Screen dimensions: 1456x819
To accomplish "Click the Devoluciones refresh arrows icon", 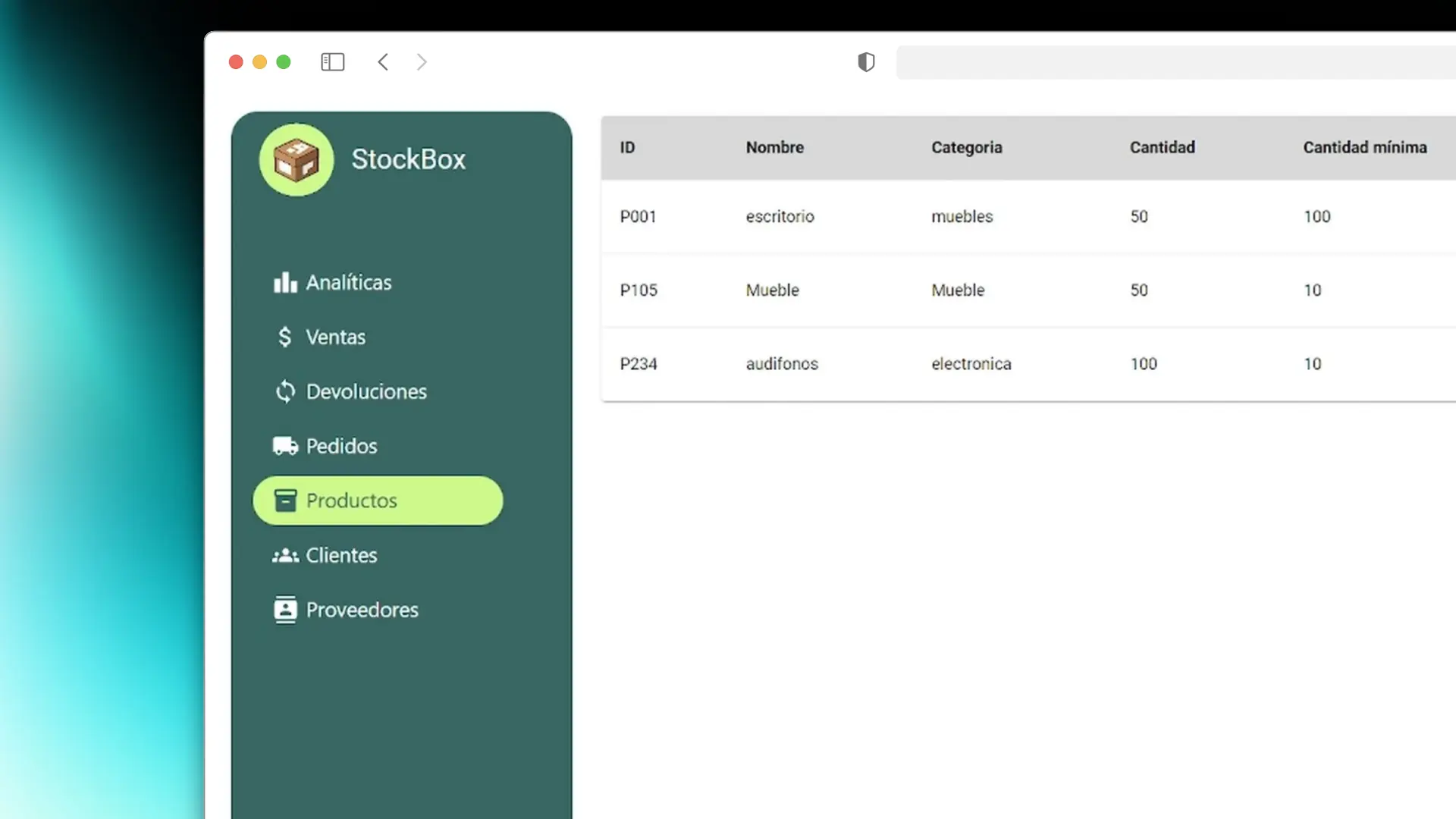I will [284, 391].
